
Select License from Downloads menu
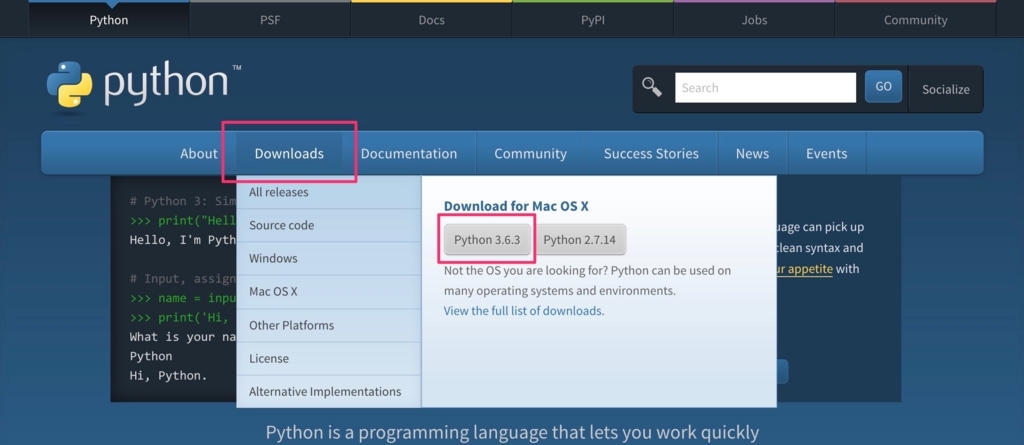(328, 359)
